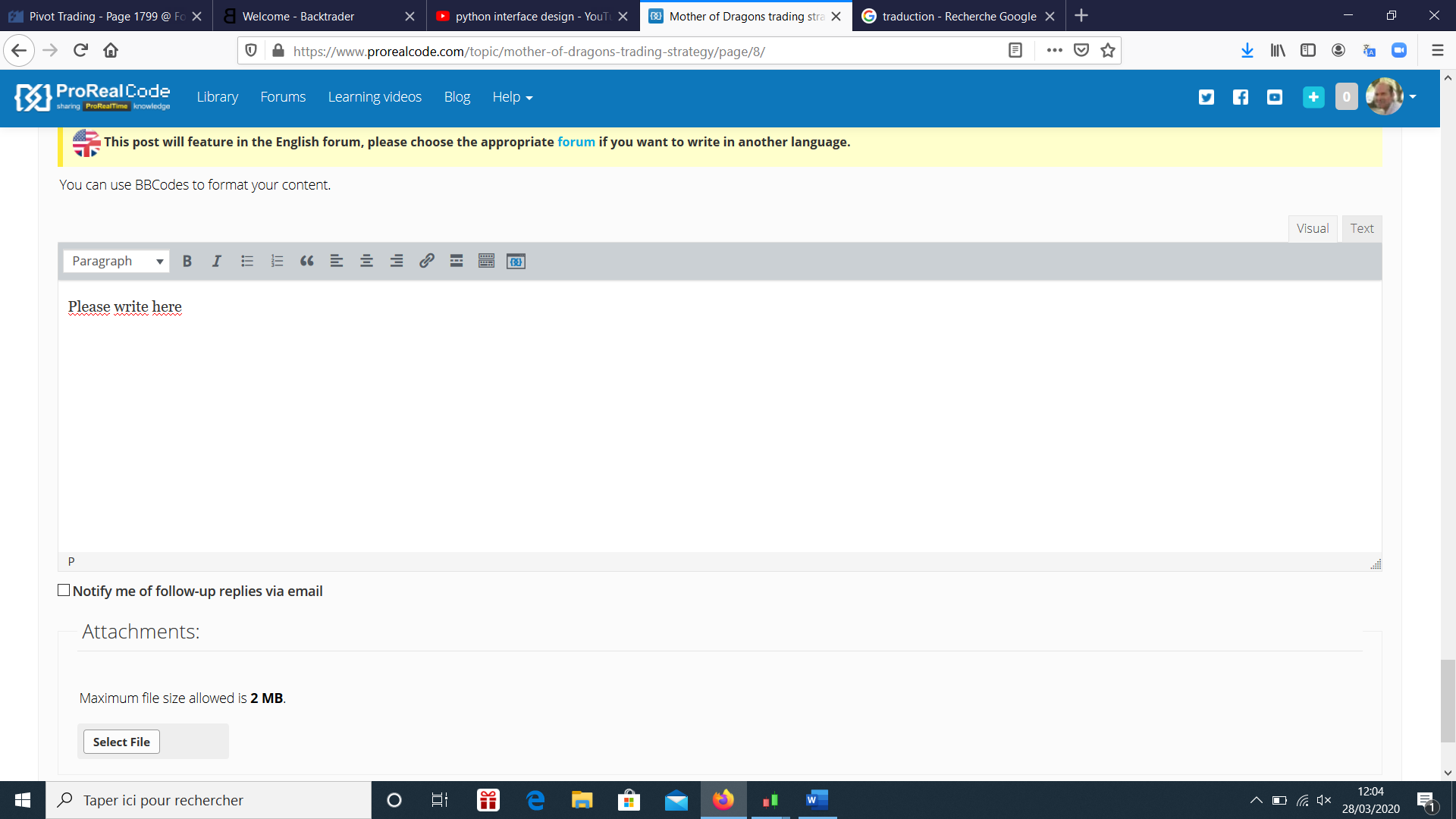The height and width of the screenshot is (819, 1456).
Task: Click the Select File button
Action: [x=121, y=742]
